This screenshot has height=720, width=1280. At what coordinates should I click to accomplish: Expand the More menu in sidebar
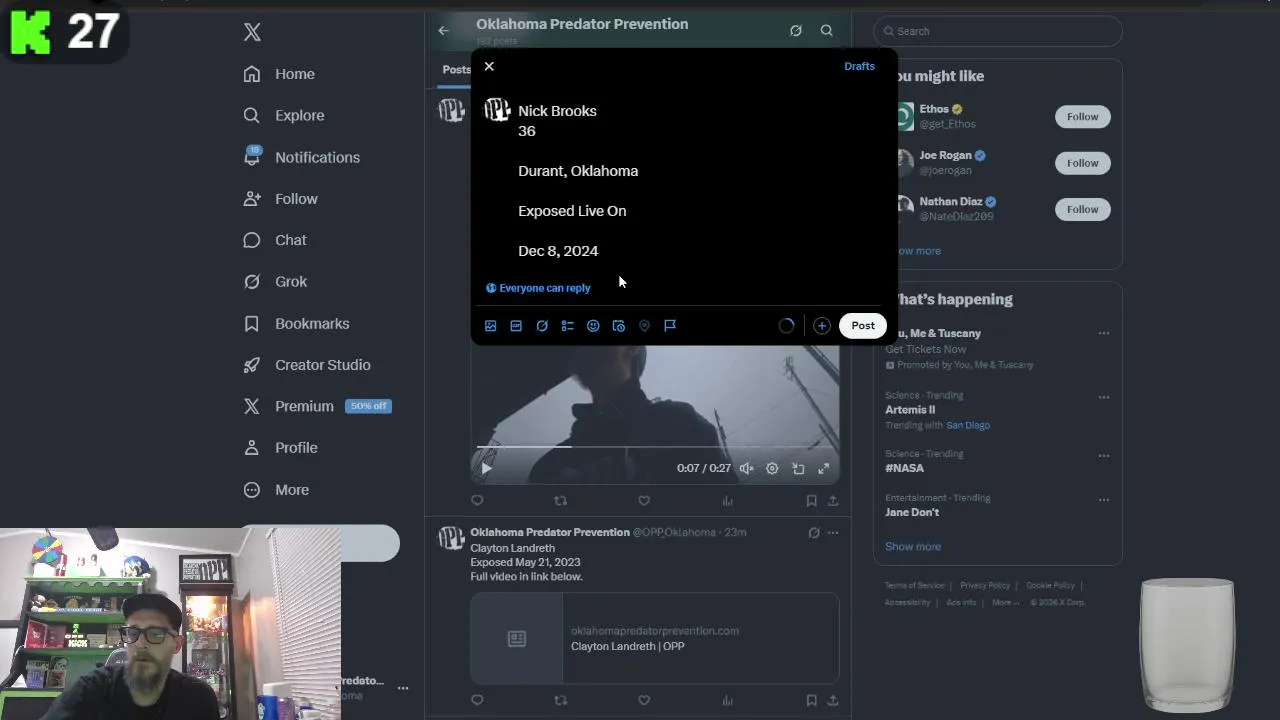tap(276, 490)
